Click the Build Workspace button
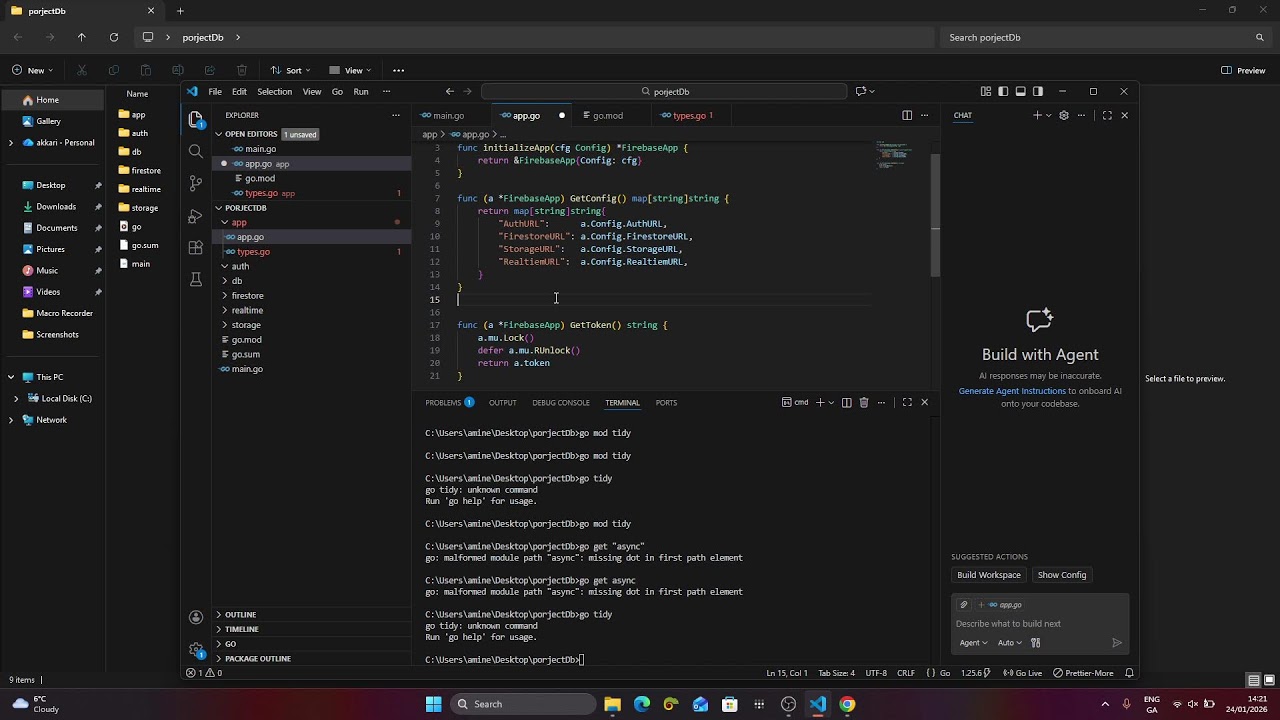Screen dimensions: 1280x720 tap(989, 575)
